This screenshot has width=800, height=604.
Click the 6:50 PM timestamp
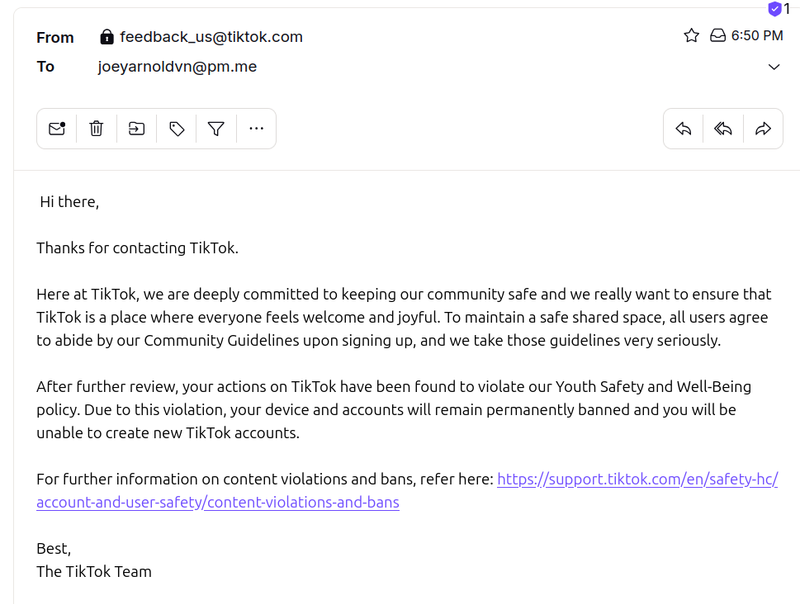tap(757, 36)
